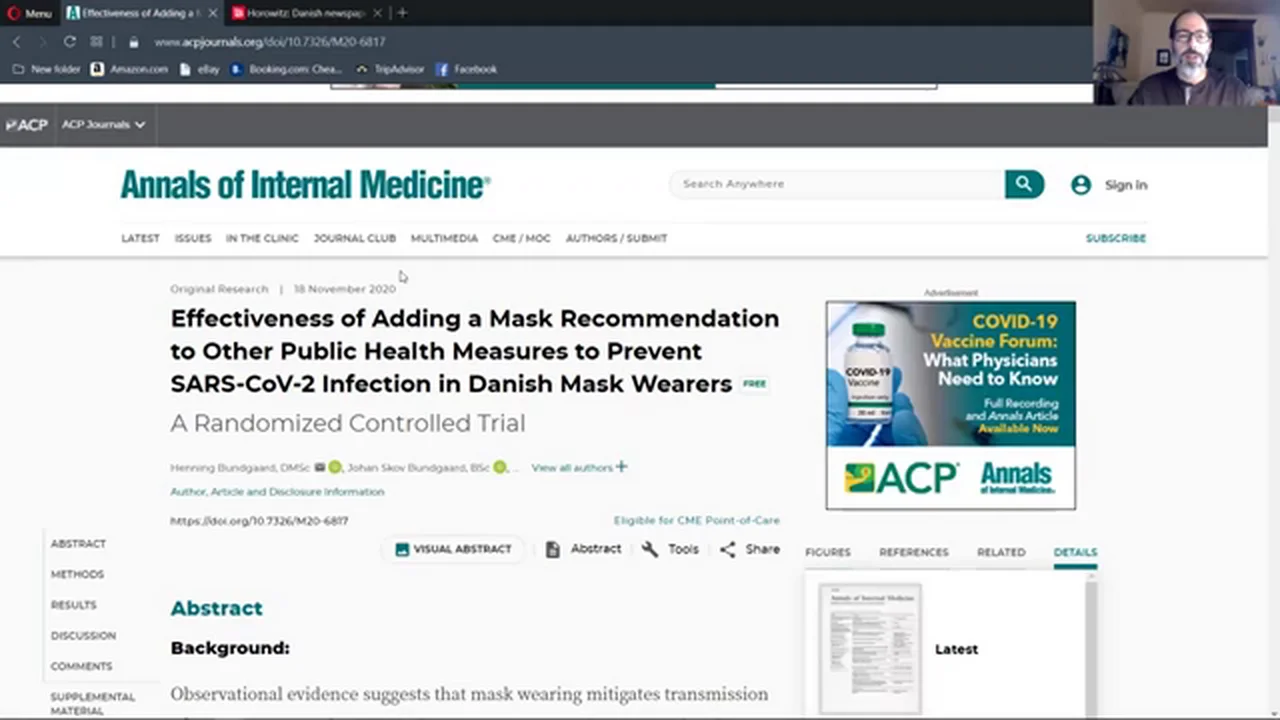This screenshot has width=1280, height=720.
Task: Click the Share icon
Action: pyautogui.click(x=728, y=549)
